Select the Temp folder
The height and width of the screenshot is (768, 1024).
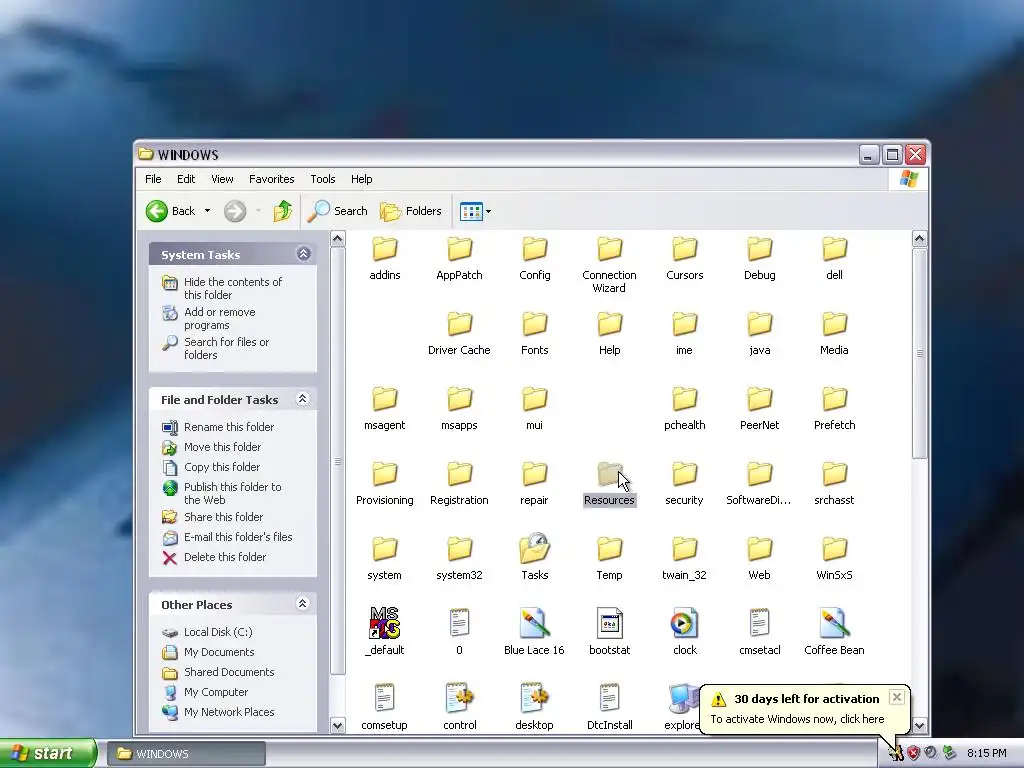609,558
